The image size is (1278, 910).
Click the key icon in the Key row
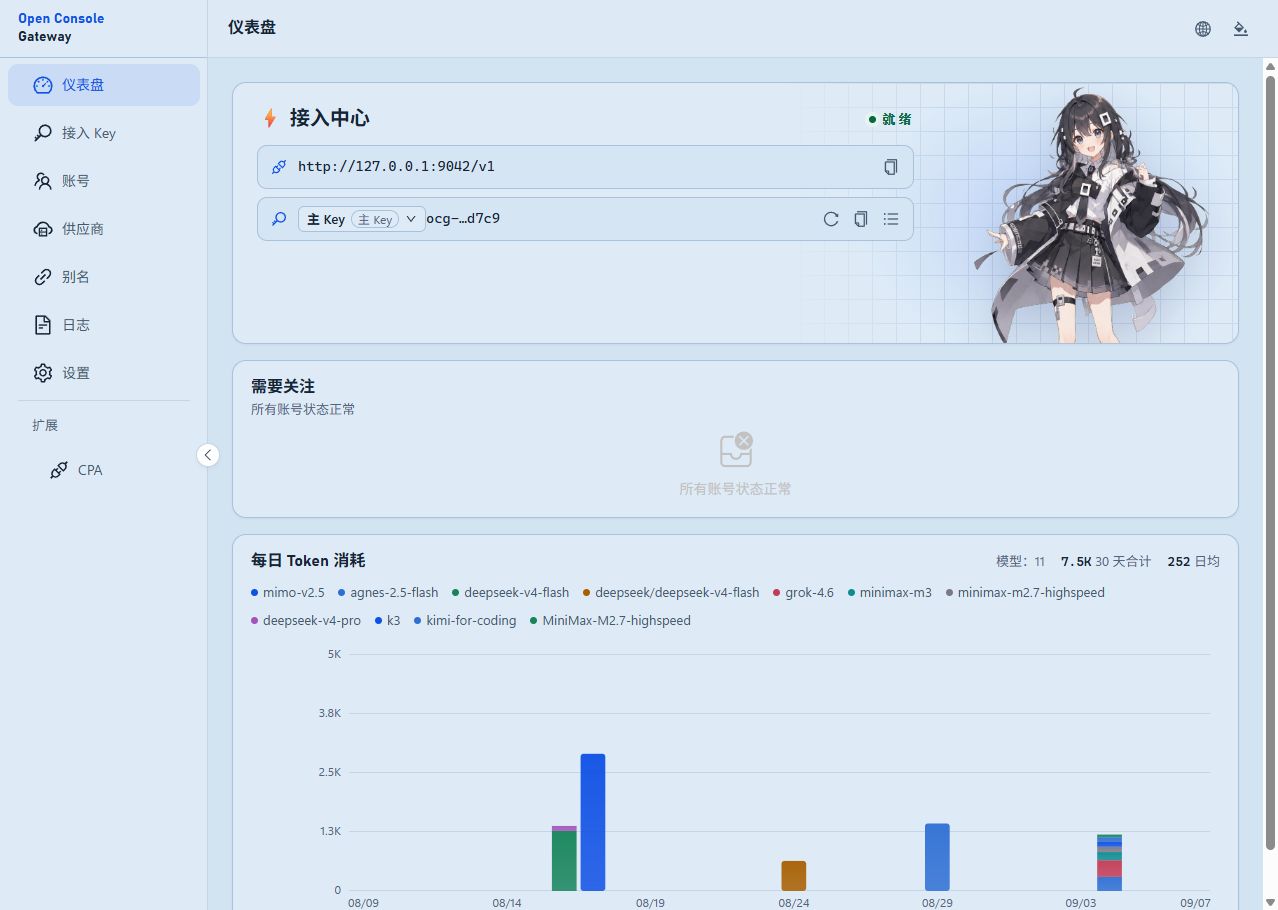279,219
